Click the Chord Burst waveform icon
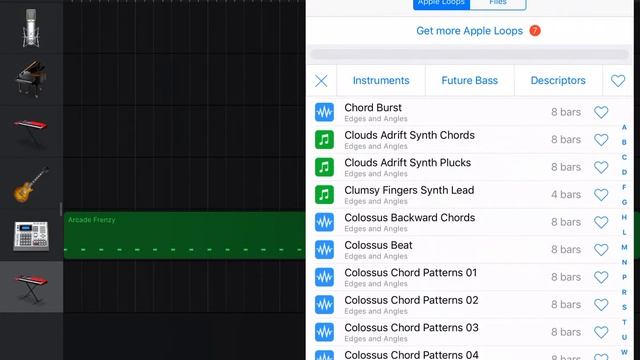 (x=324, y=112)
